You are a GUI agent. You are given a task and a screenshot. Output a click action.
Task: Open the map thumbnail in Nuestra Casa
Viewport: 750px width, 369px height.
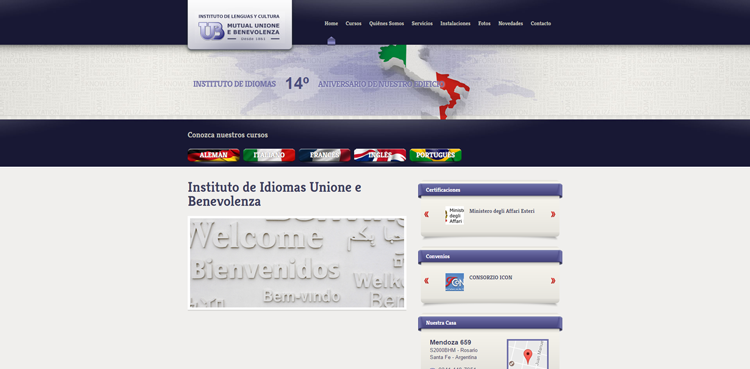coord(528,354)
